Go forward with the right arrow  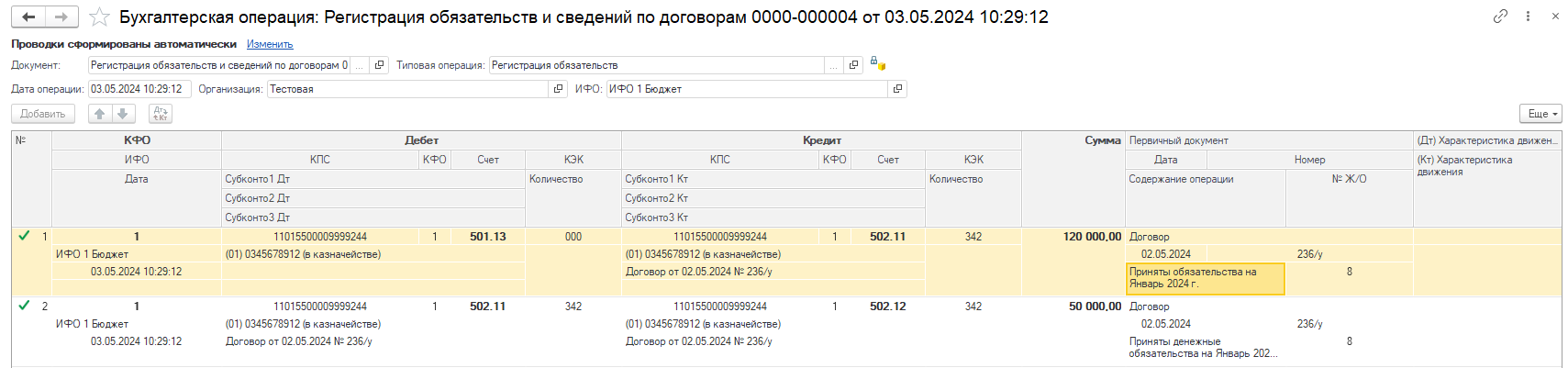point(61,17)
